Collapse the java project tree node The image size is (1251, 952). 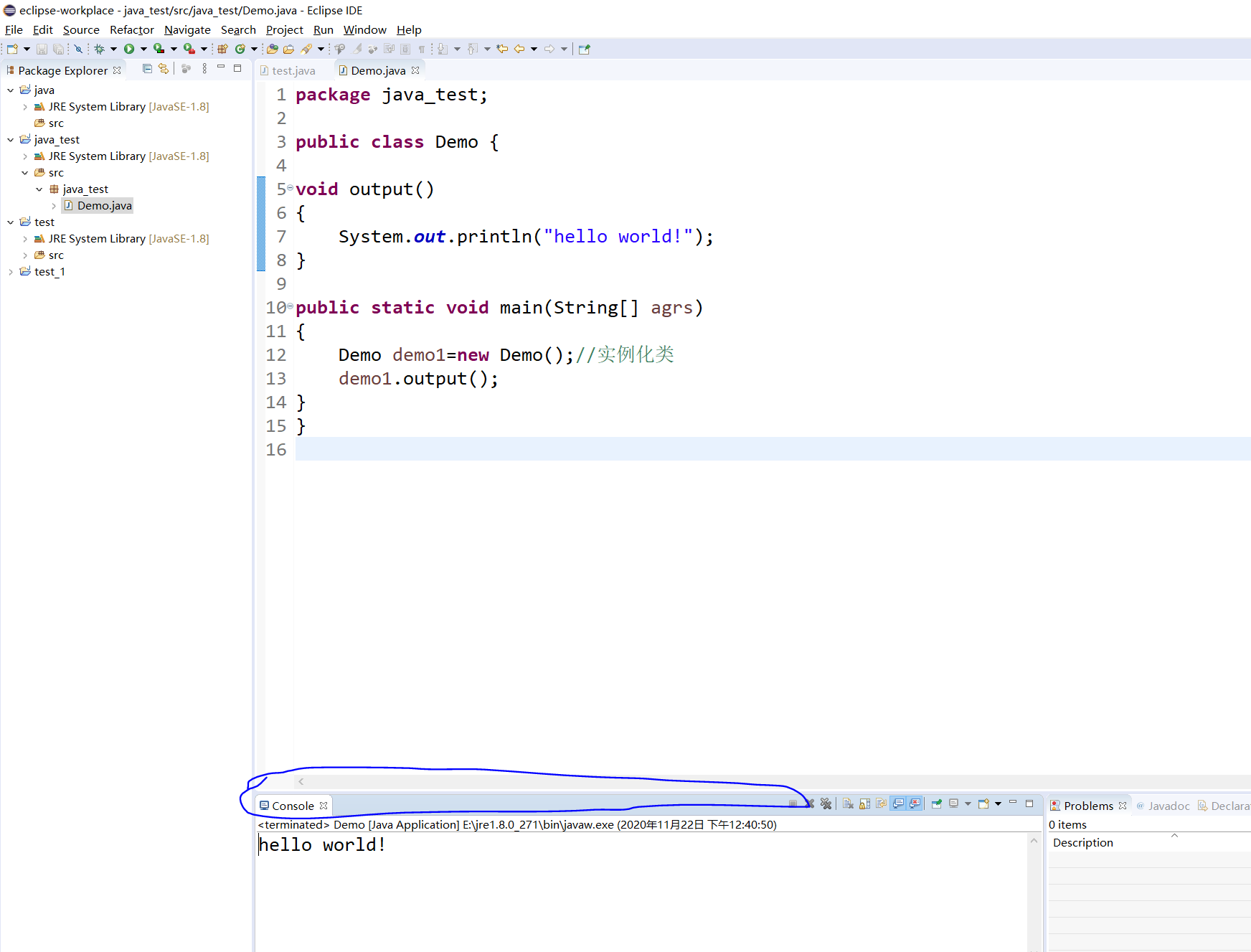tap(11, 90)
